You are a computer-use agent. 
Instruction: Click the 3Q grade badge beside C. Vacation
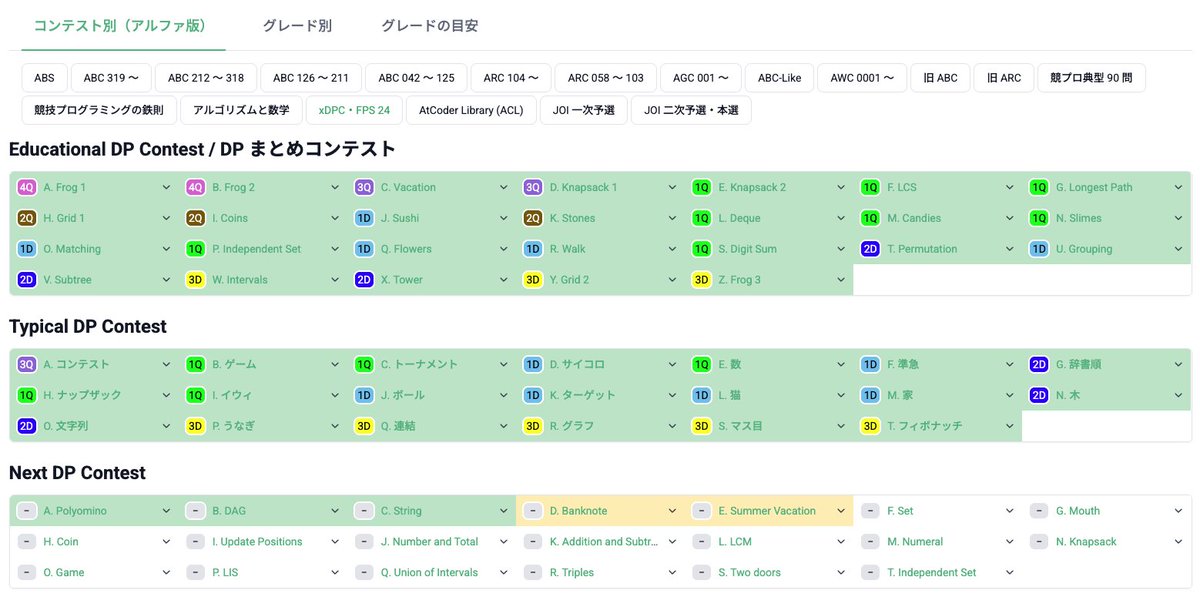pyautogui.click(x=364, y=187)
